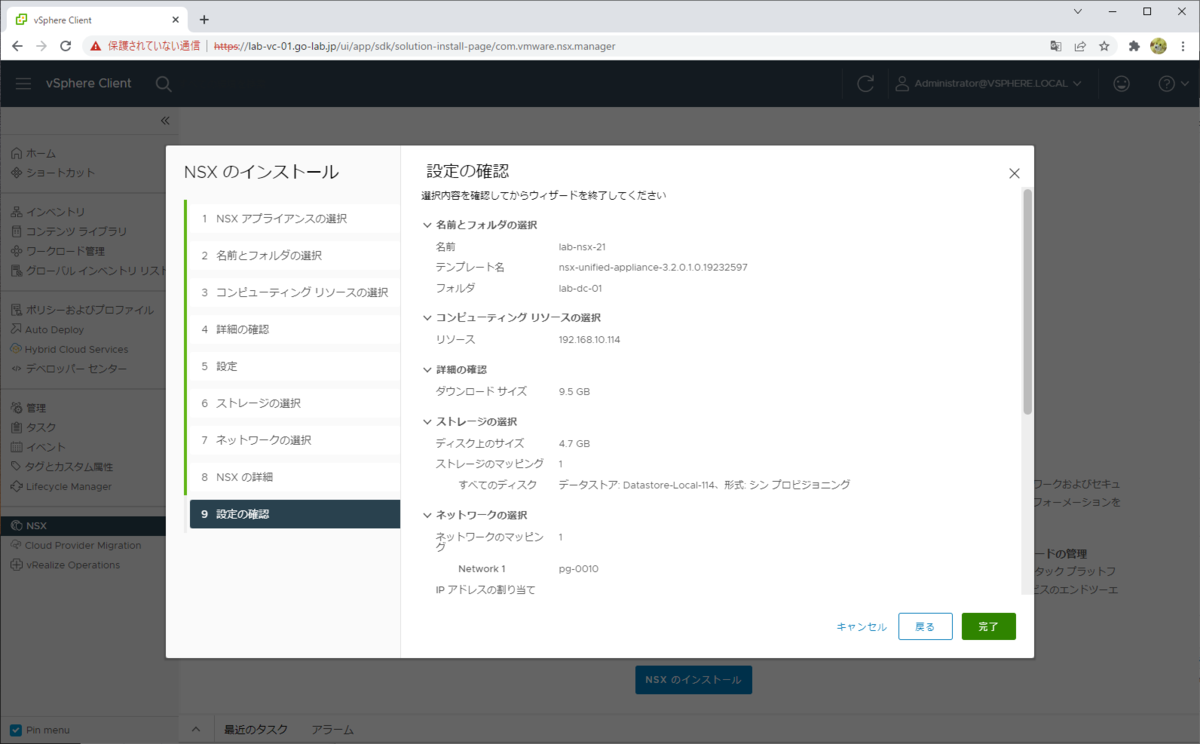Screen dimensions: 1200x744
Task: Open the Administrator@VSPHERE.LOCAL user dropdown
Action: (x=988, y=84)
